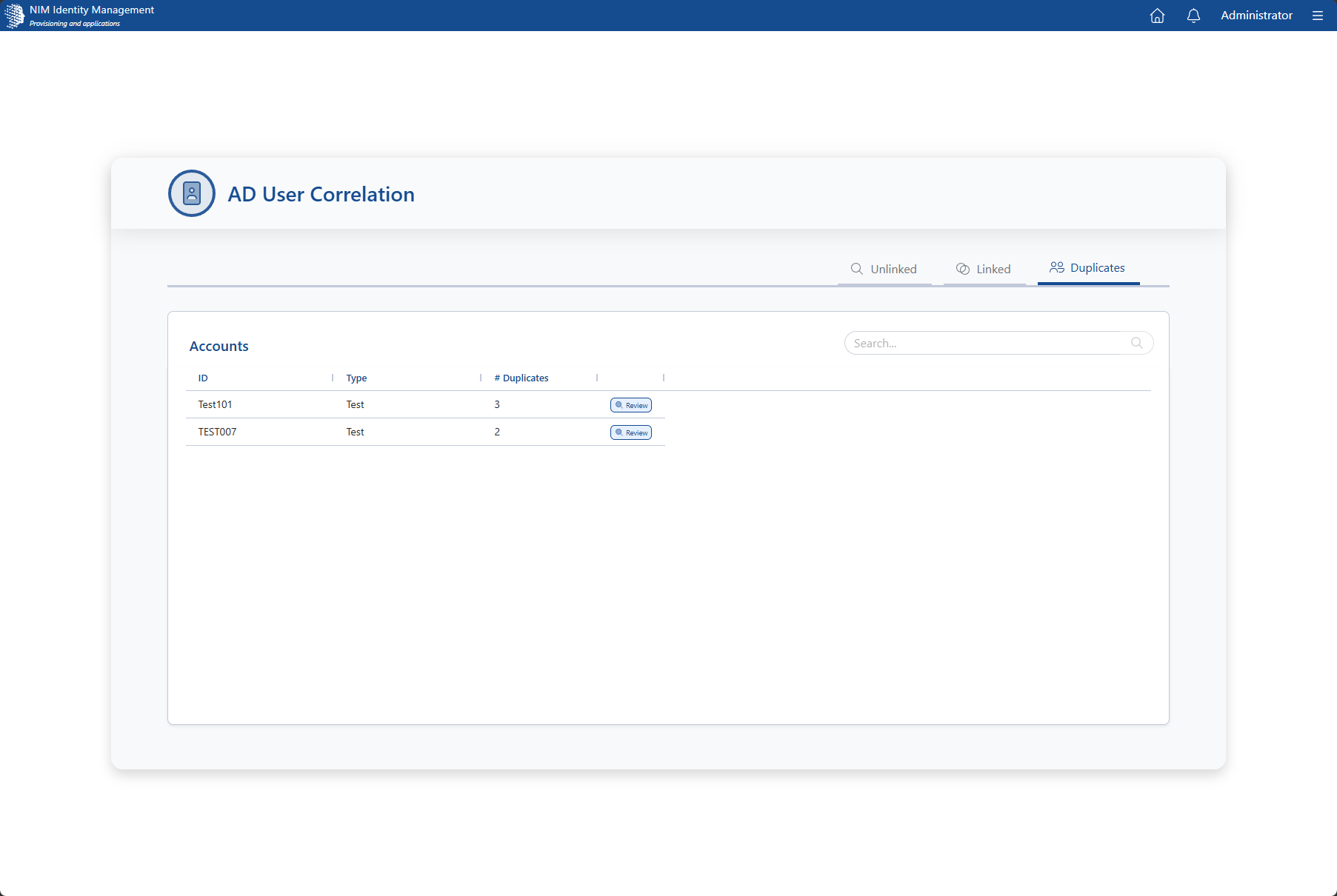Switch to the Unlinked tab

[x=884, y=269]
